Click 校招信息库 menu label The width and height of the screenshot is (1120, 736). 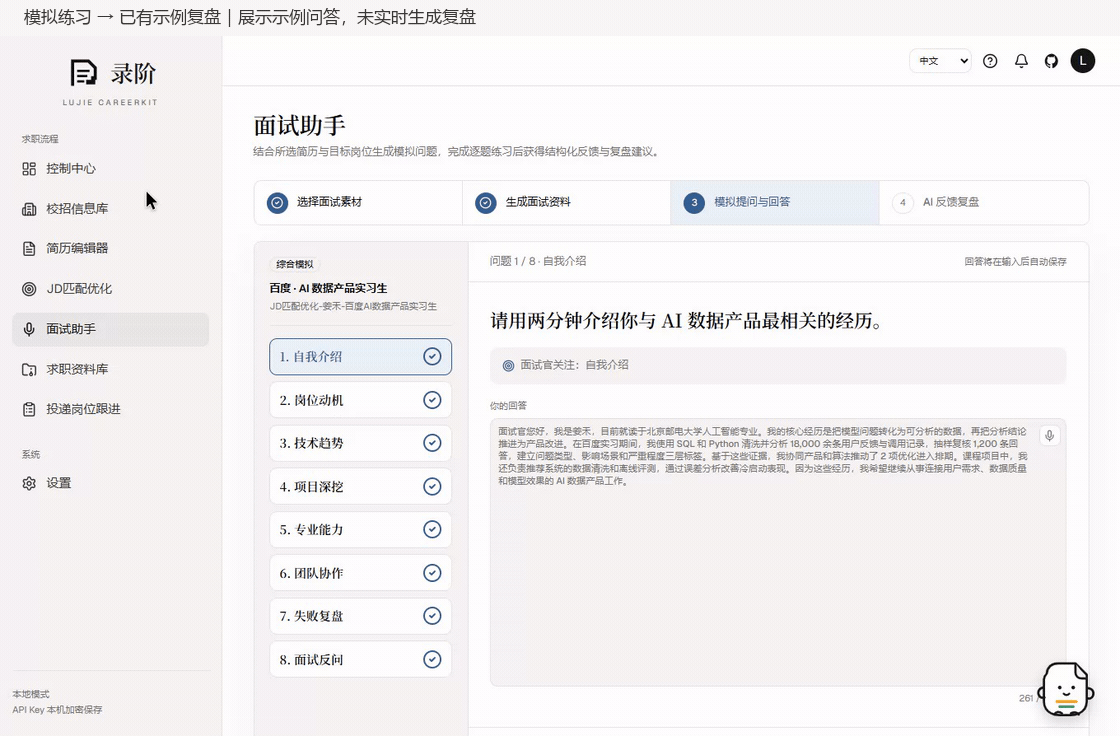point(77,209)
